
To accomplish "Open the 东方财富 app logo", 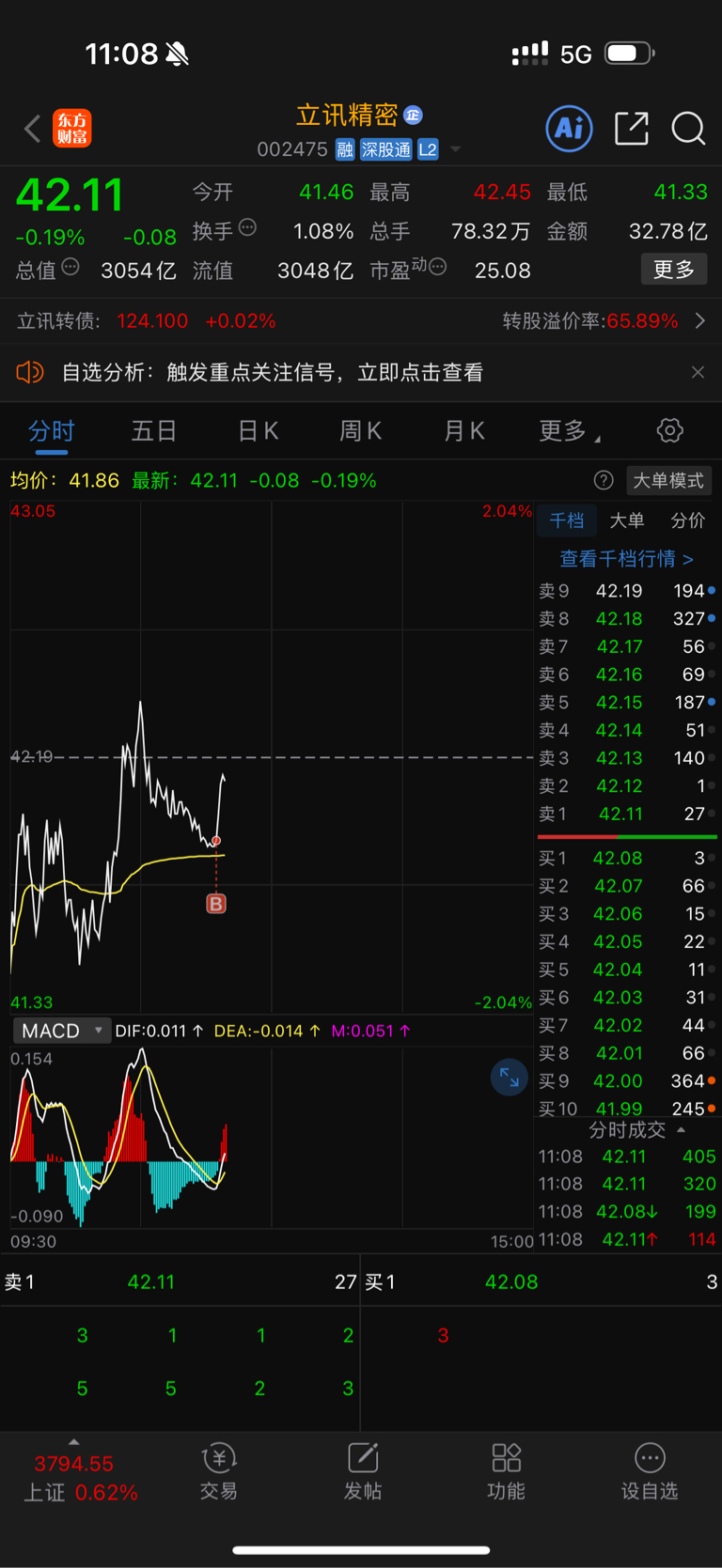I will pos(72,129).
